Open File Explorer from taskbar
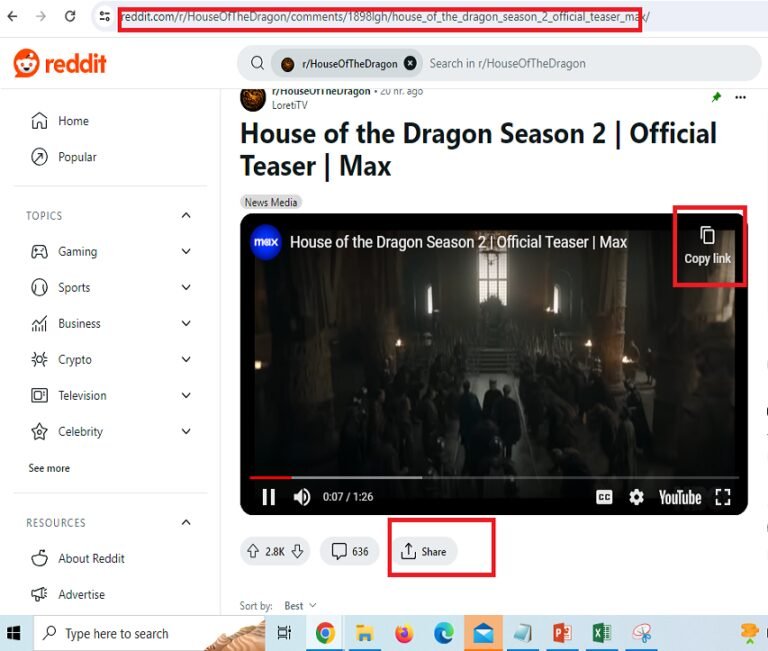This screenshot has width=768, height=651. pos(364,633)
